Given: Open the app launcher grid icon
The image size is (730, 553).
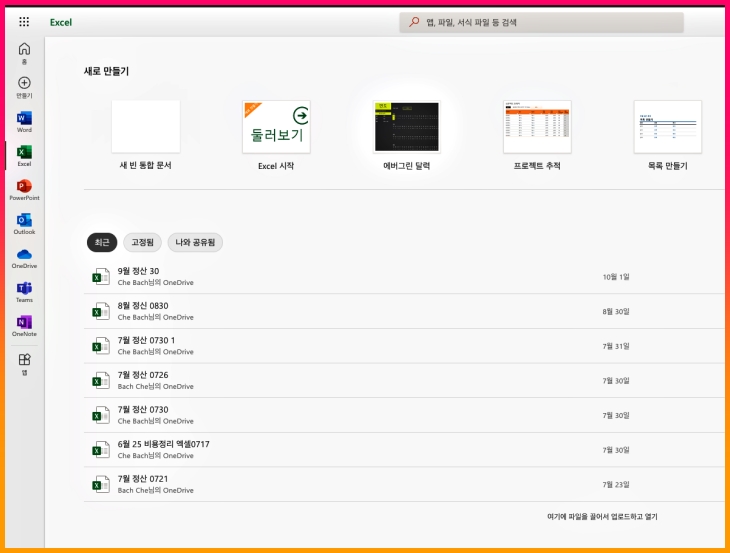Looking at the screenshot, I should click(x=24, y=21).
